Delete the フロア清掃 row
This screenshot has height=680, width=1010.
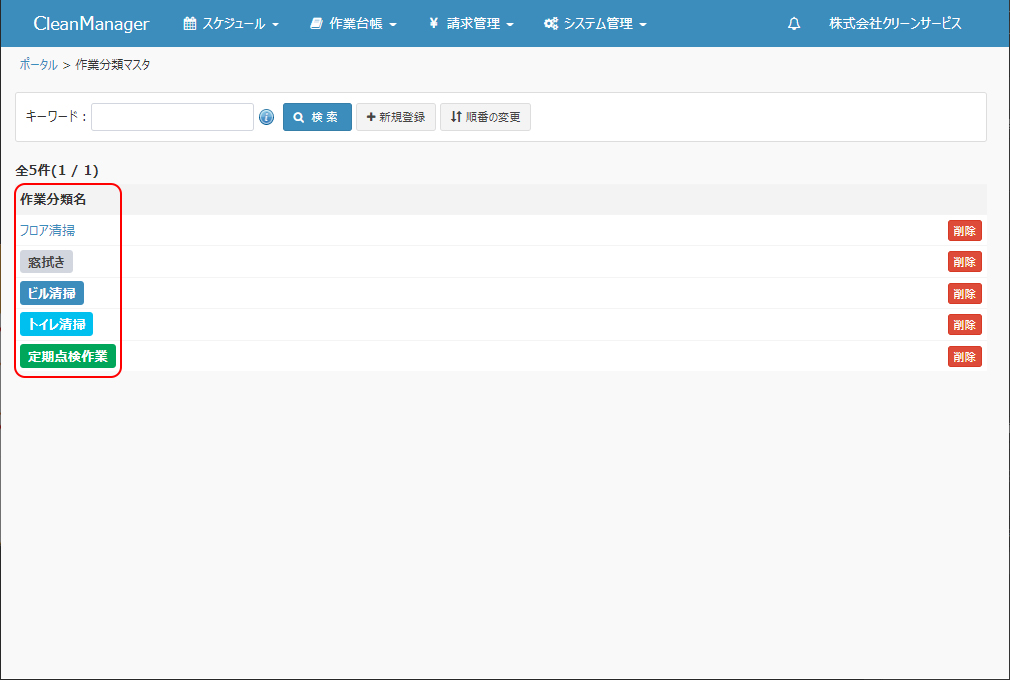[964, 231]
